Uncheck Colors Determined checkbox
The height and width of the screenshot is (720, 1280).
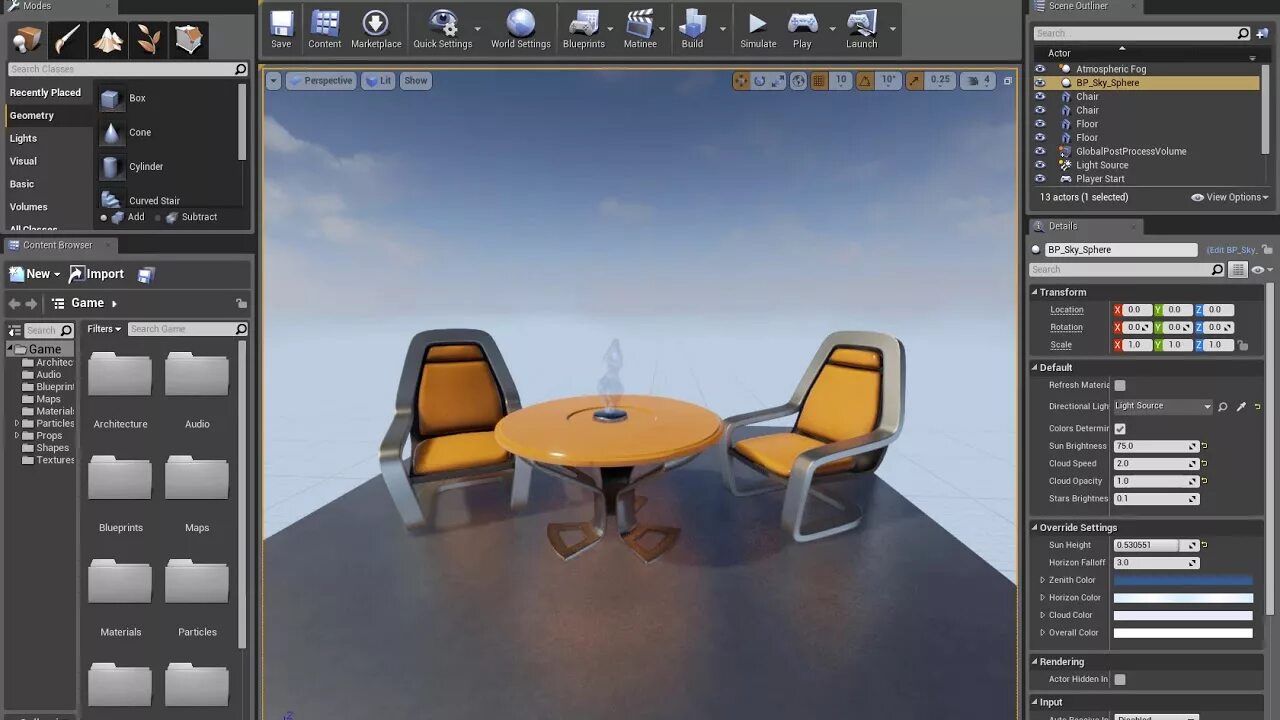pos(1120,428)
